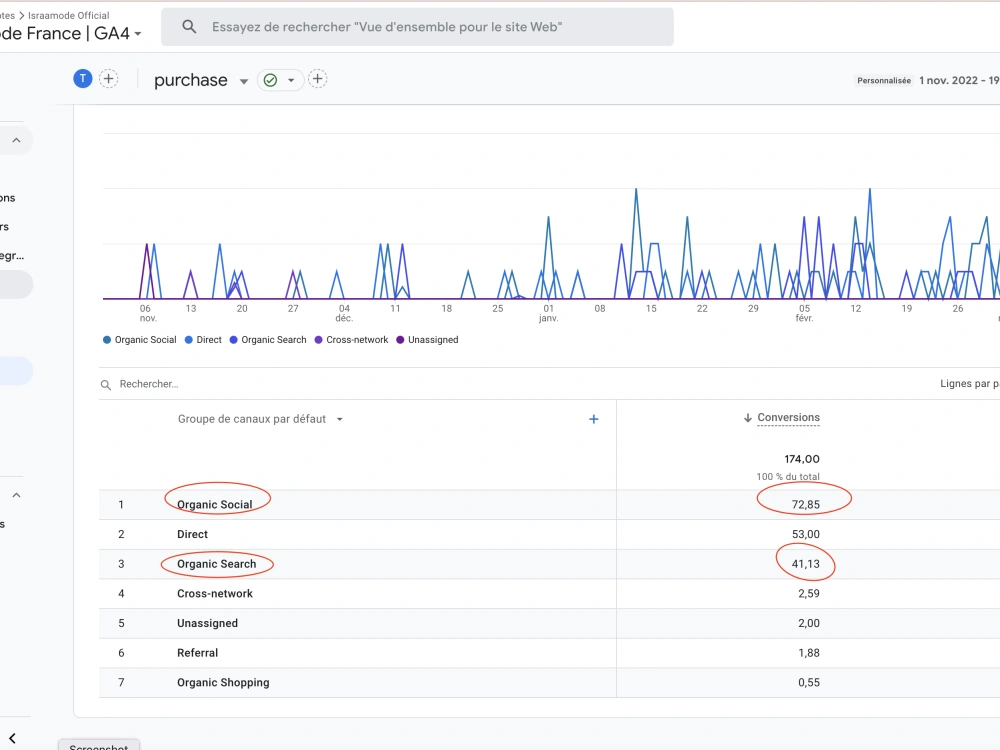This screenshot has width=1000, height=750.
Task: Open the purchase event dropdown
Action: tap(244, 81)
